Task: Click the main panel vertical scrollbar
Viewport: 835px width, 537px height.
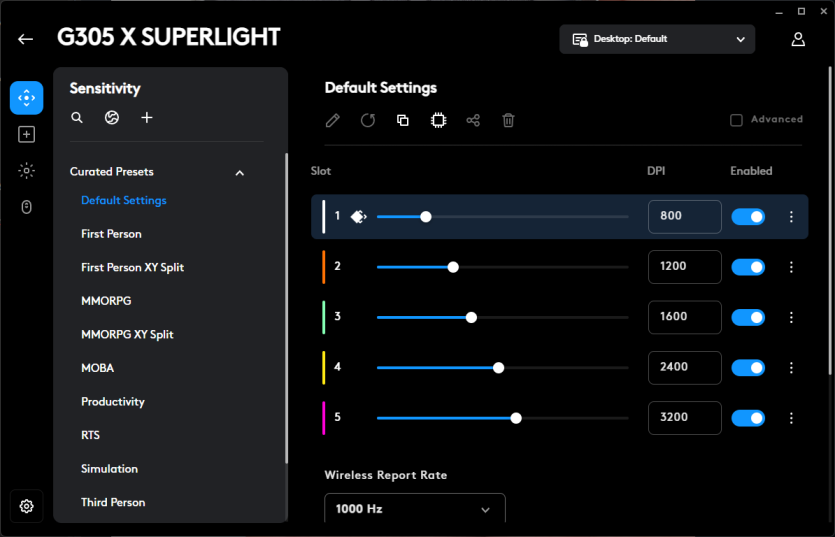Action: [x=830, y=219]
